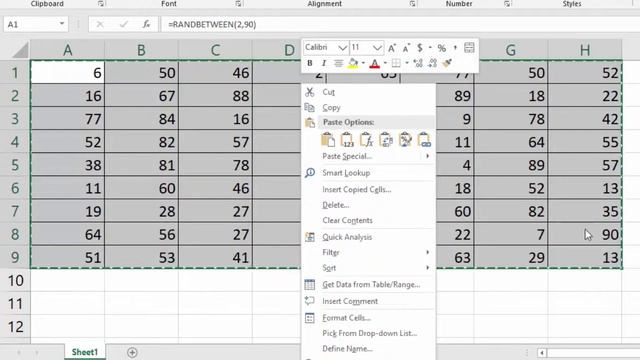Apply red font color
Image resolution: width=640 pixels, height=360 pixels.
point(375,63)
